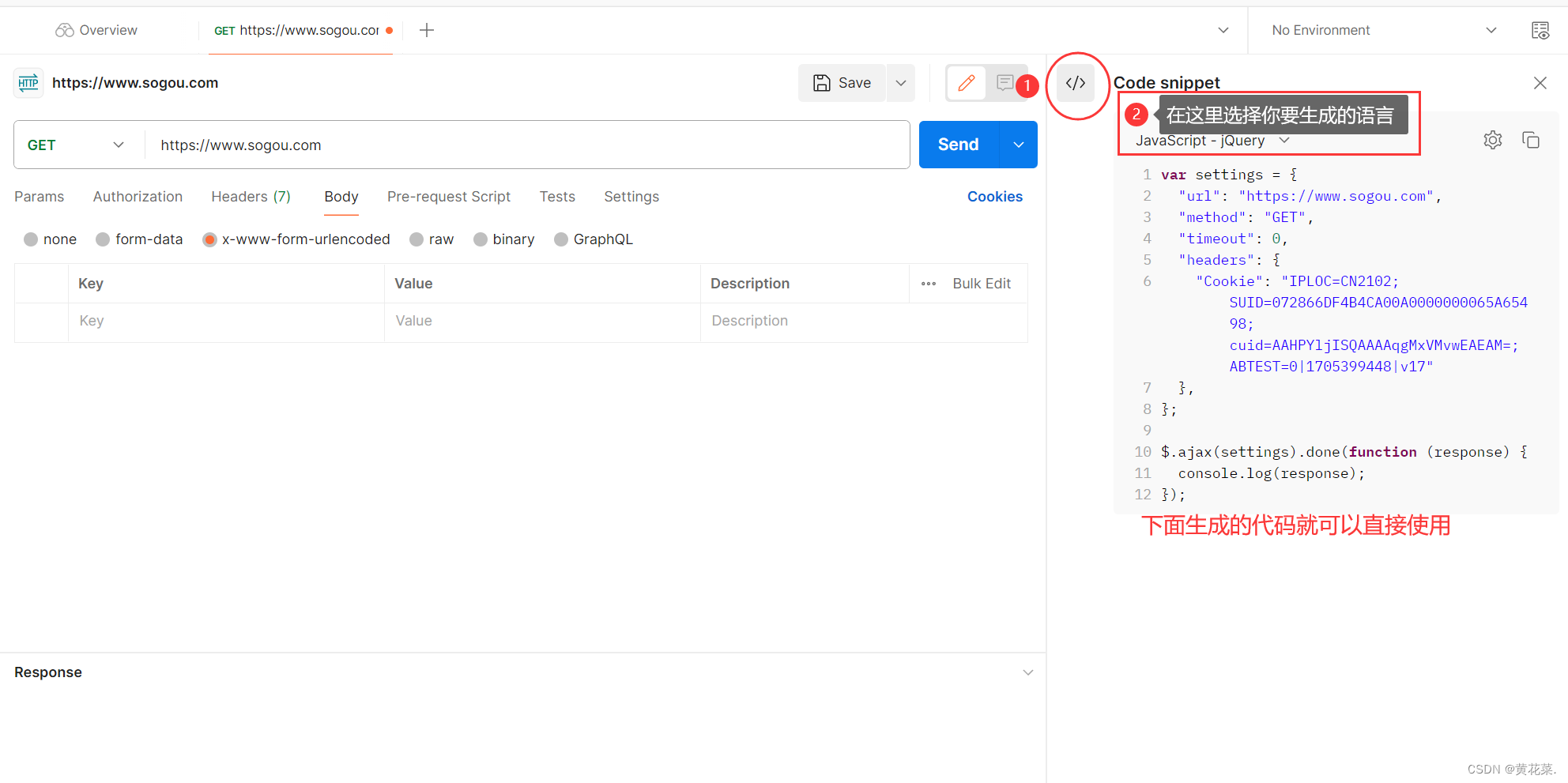
Task: Click the Send button
Action: tap(959, 145)
